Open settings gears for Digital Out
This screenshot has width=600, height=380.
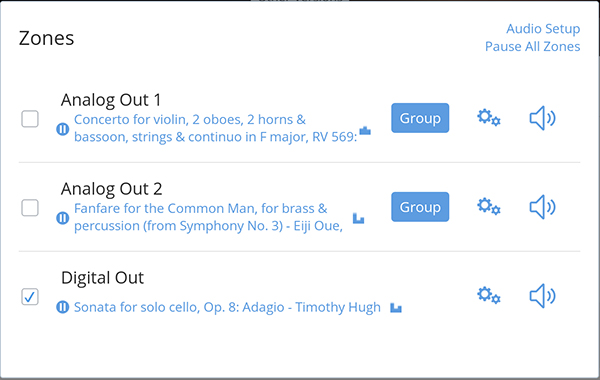pyautogui.click(x=489, y=295)
